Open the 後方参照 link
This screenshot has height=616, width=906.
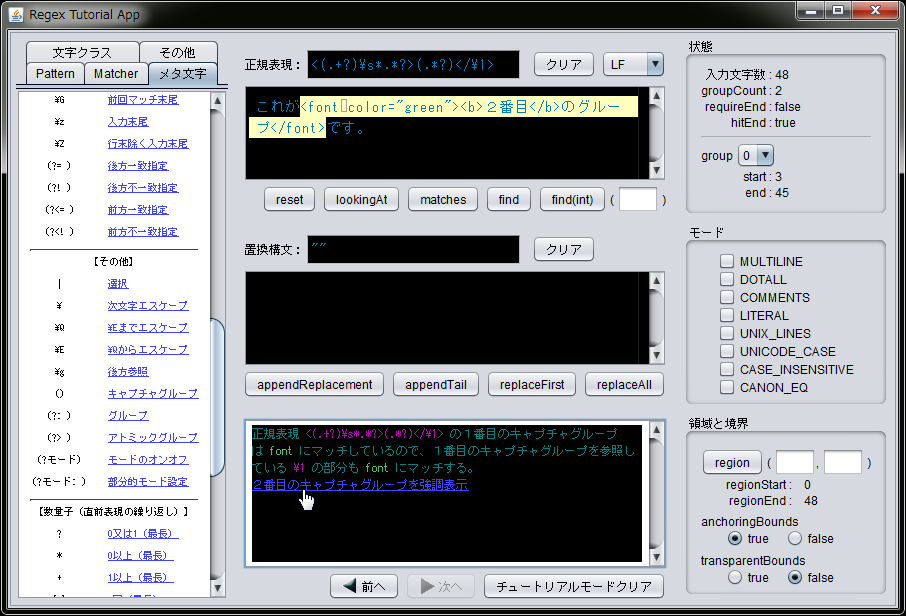click(128, 371)
